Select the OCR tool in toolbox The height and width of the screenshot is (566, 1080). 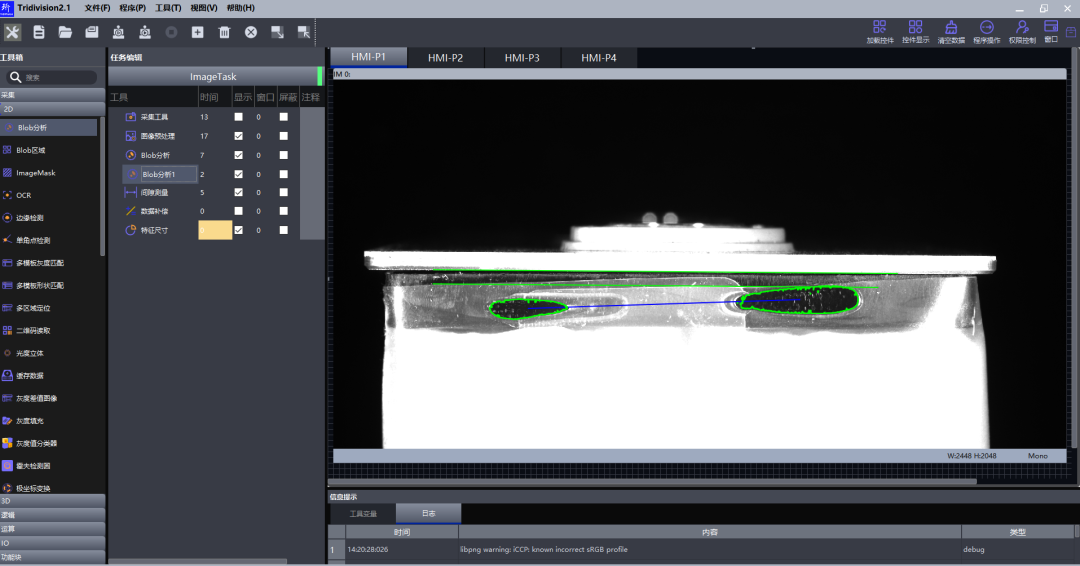pos(24,195)
